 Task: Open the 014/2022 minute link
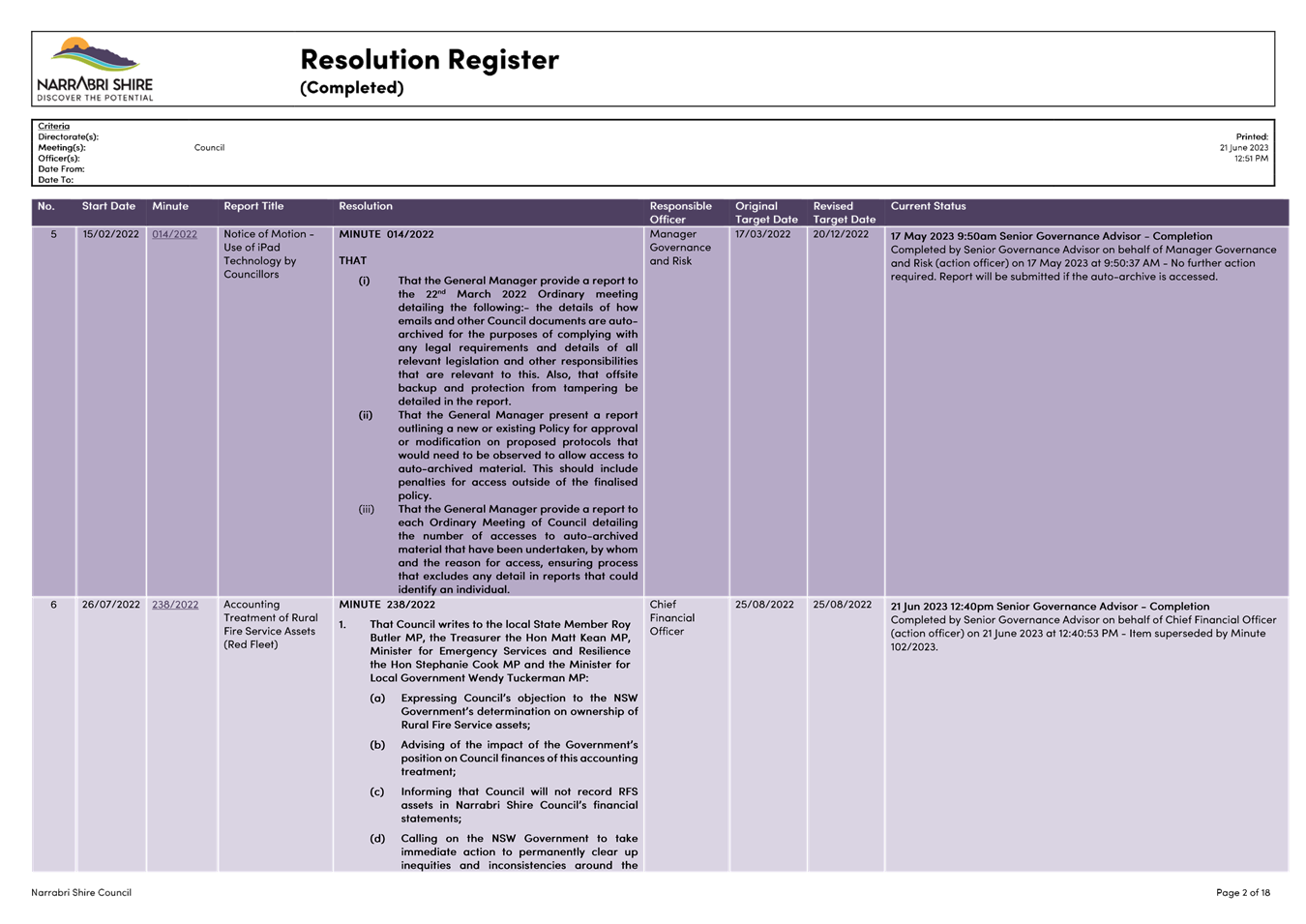[x=174, y=234]
